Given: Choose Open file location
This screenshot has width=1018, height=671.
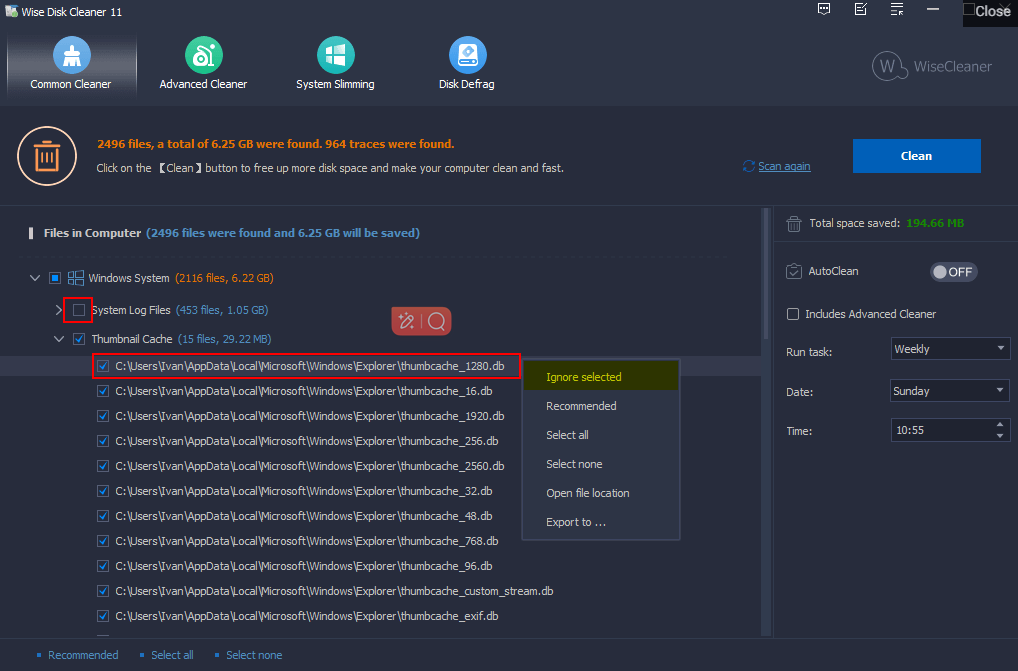Looking at the screenshot, I should tap(601, 493).
